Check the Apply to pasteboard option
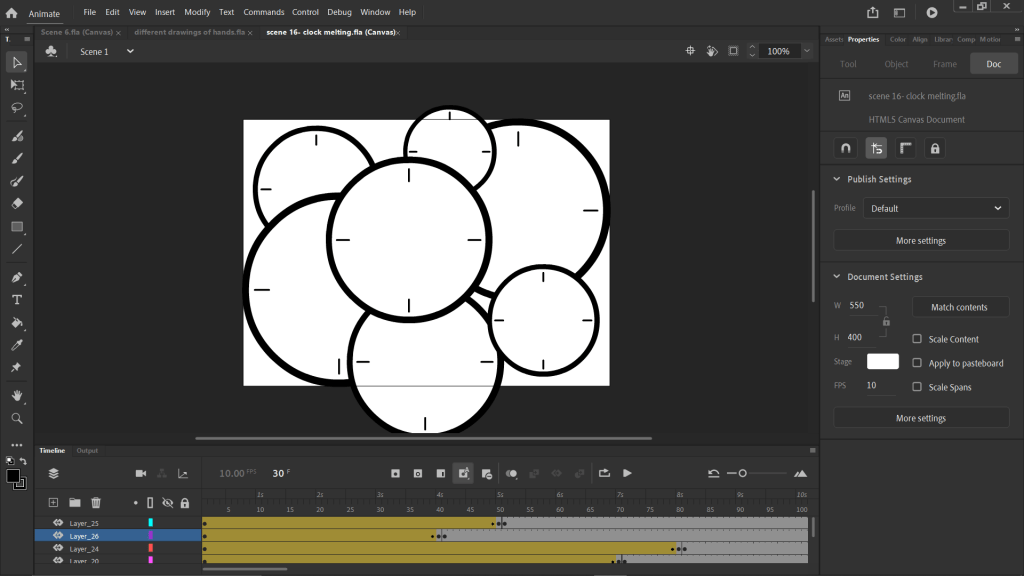Viewport: 1024px width, 576px height. (x=917, y=363)
